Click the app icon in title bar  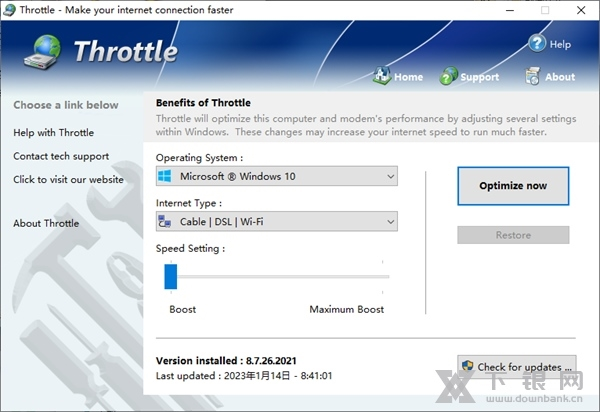[x=10, y=10]
